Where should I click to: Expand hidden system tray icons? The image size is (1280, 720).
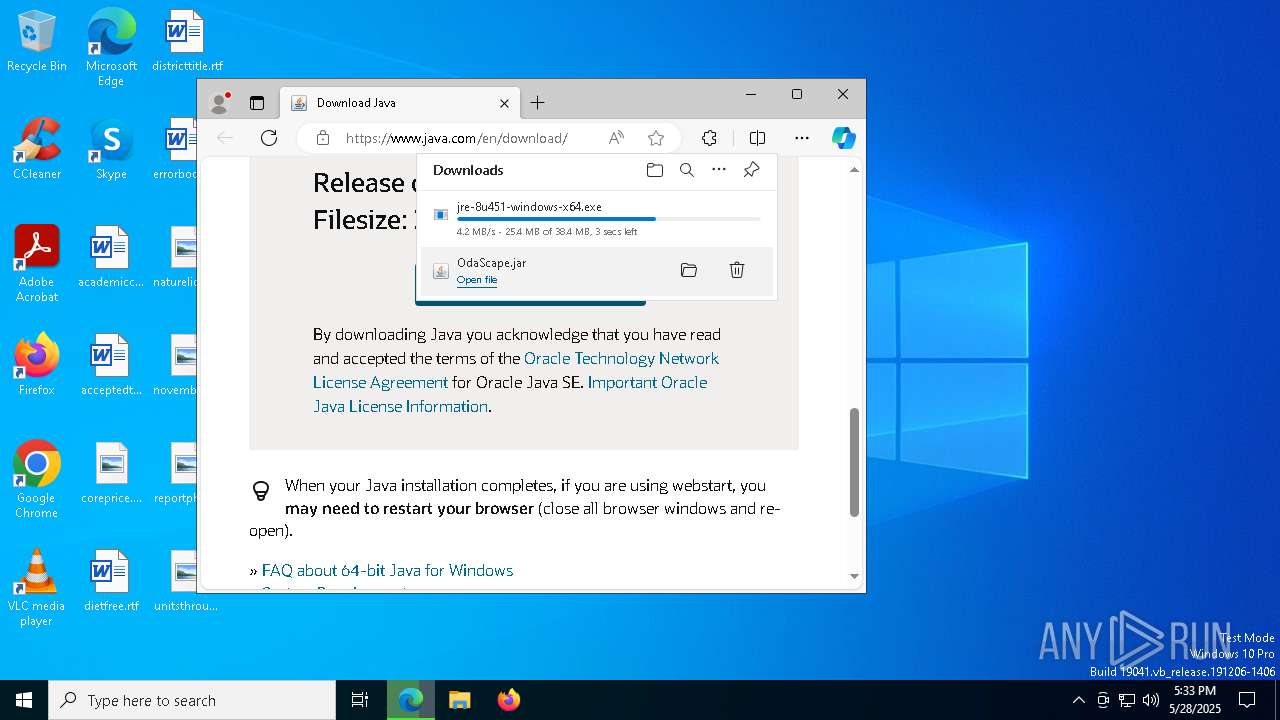[1078, 700]
